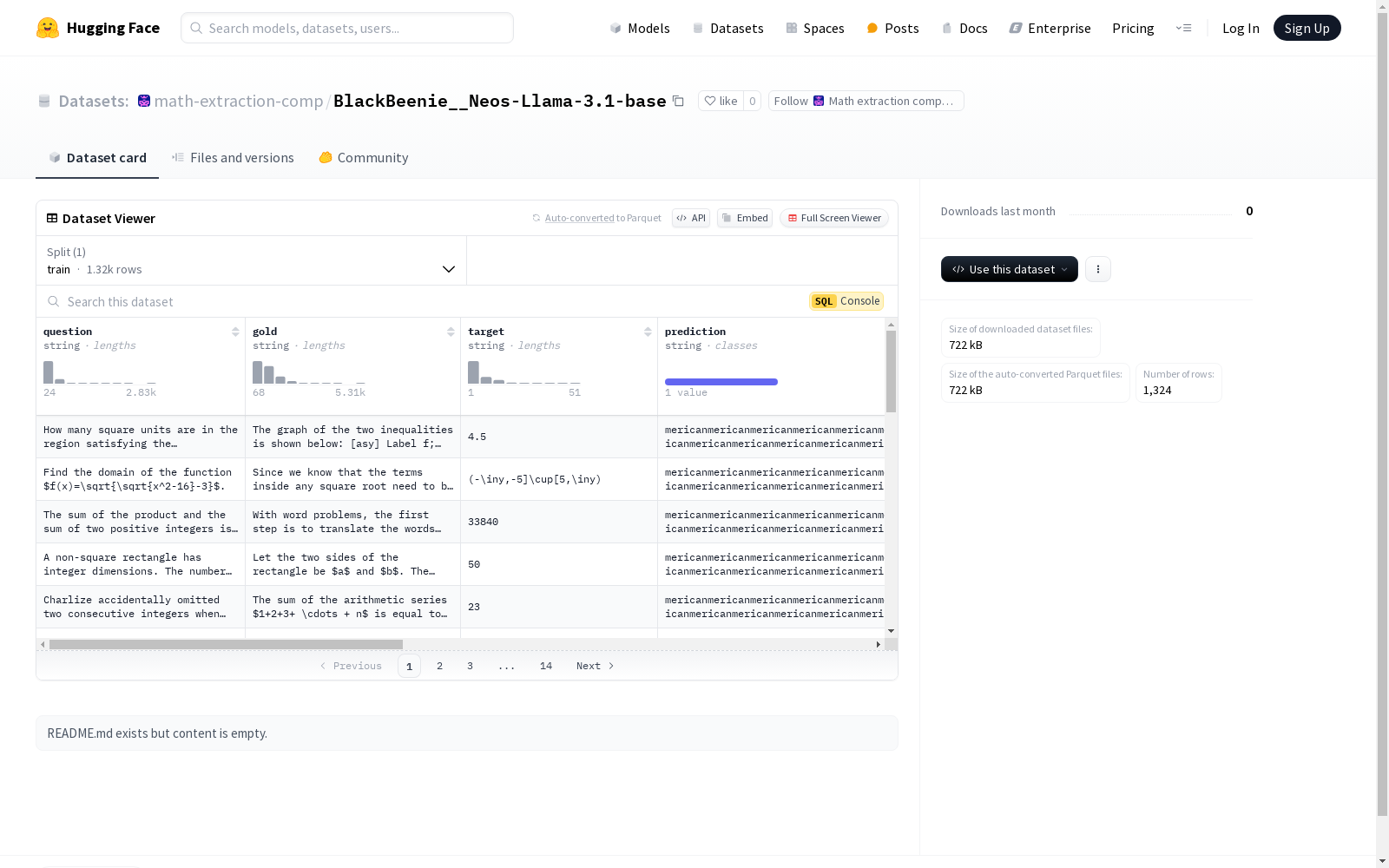Go to page 3 of the dataset
The image size is (1389, 868).
coord(471,666)
